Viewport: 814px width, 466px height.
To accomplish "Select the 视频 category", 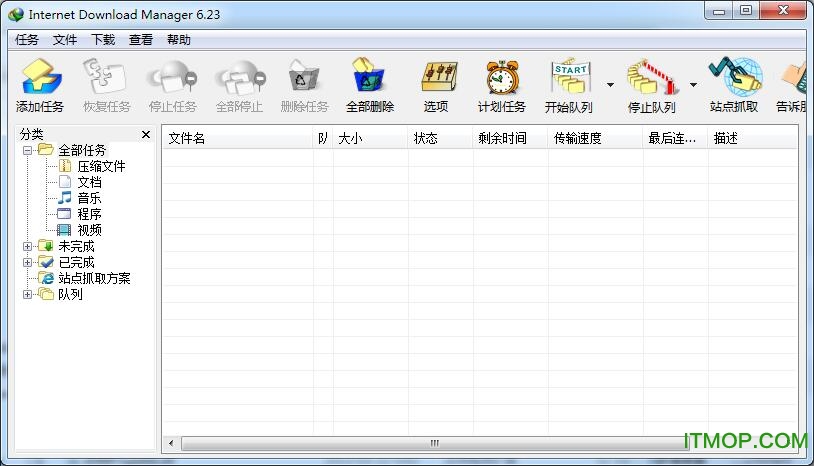I will tap(89, 230).
